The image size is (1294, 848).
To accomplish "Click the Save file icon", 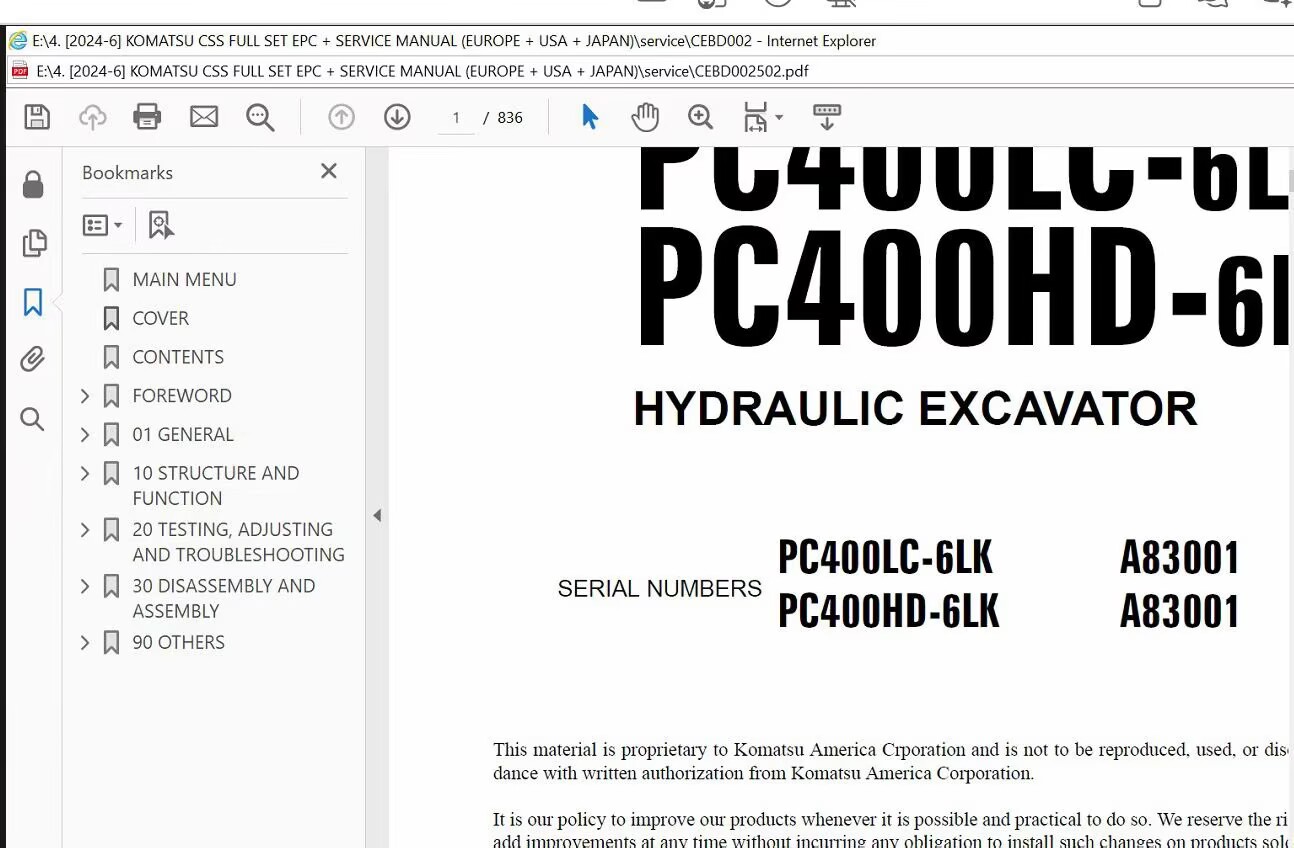I will pos(37,117).
